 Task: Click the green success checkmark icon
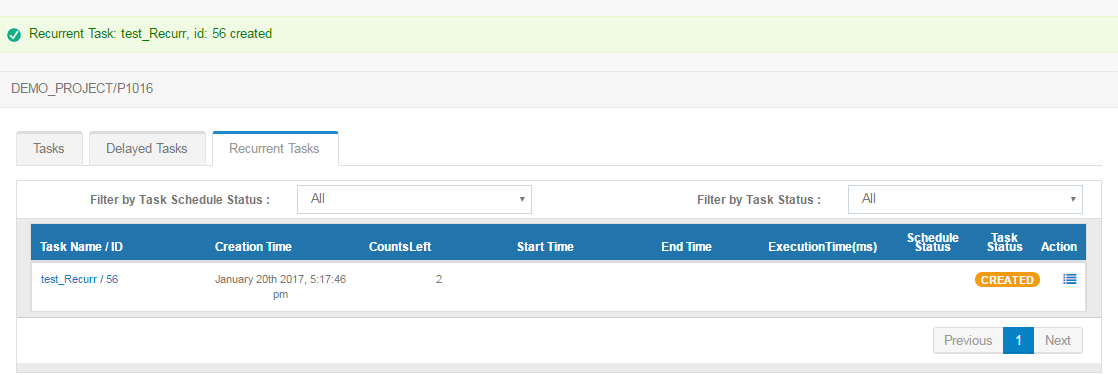coord(14,34)
